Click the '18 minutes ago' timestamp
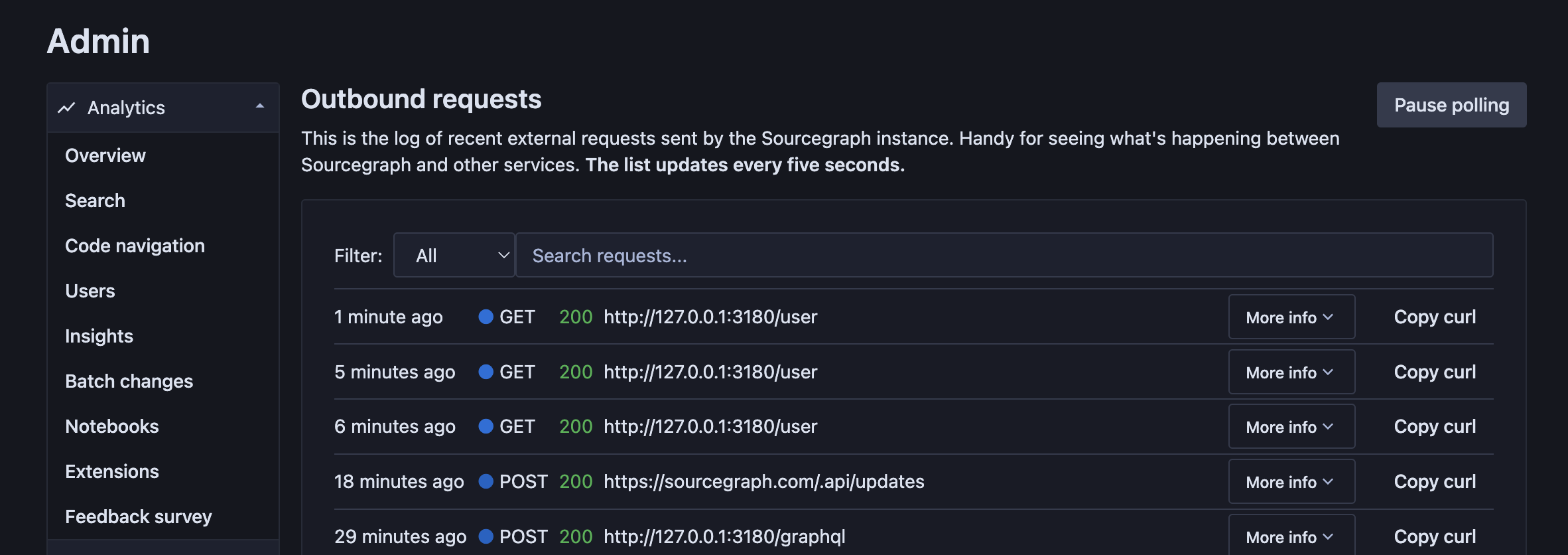The image size is (1568, 555). [x=399, y=481]
